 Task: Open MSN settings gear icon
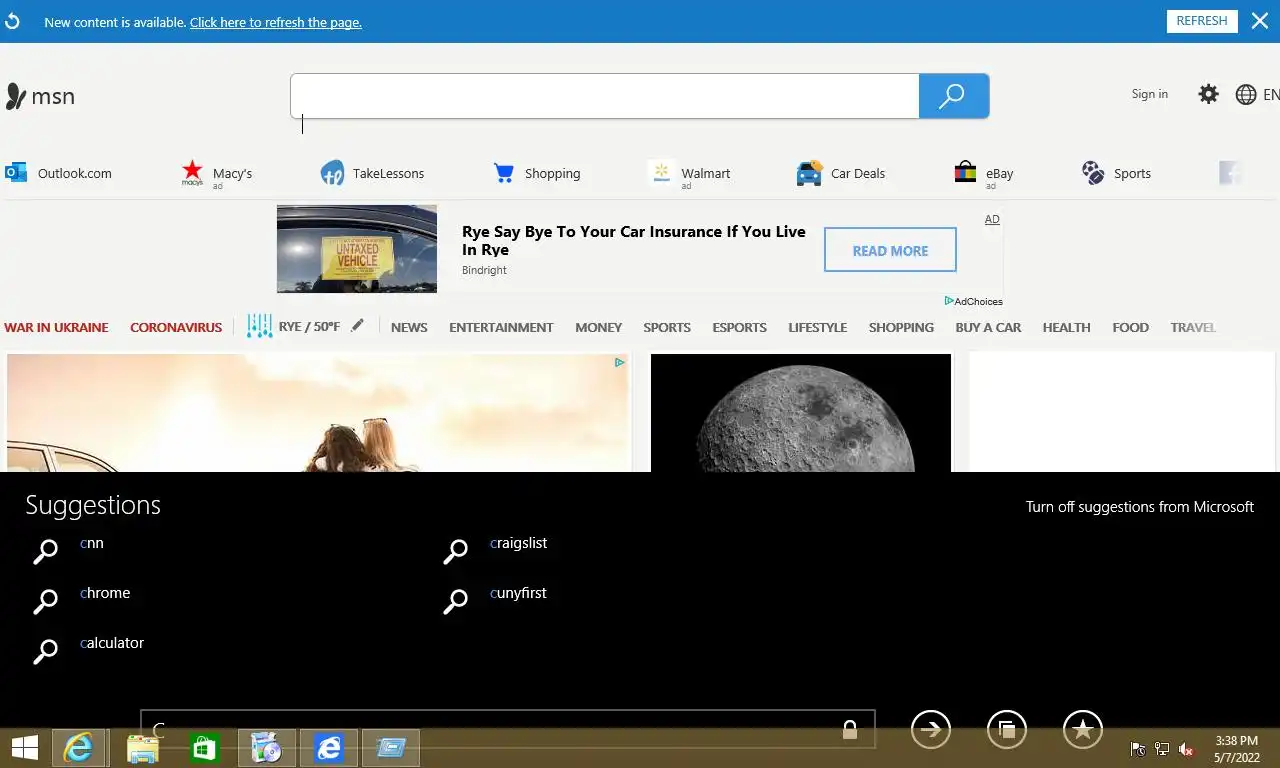pyautogui.click(x=1208, y=94)
